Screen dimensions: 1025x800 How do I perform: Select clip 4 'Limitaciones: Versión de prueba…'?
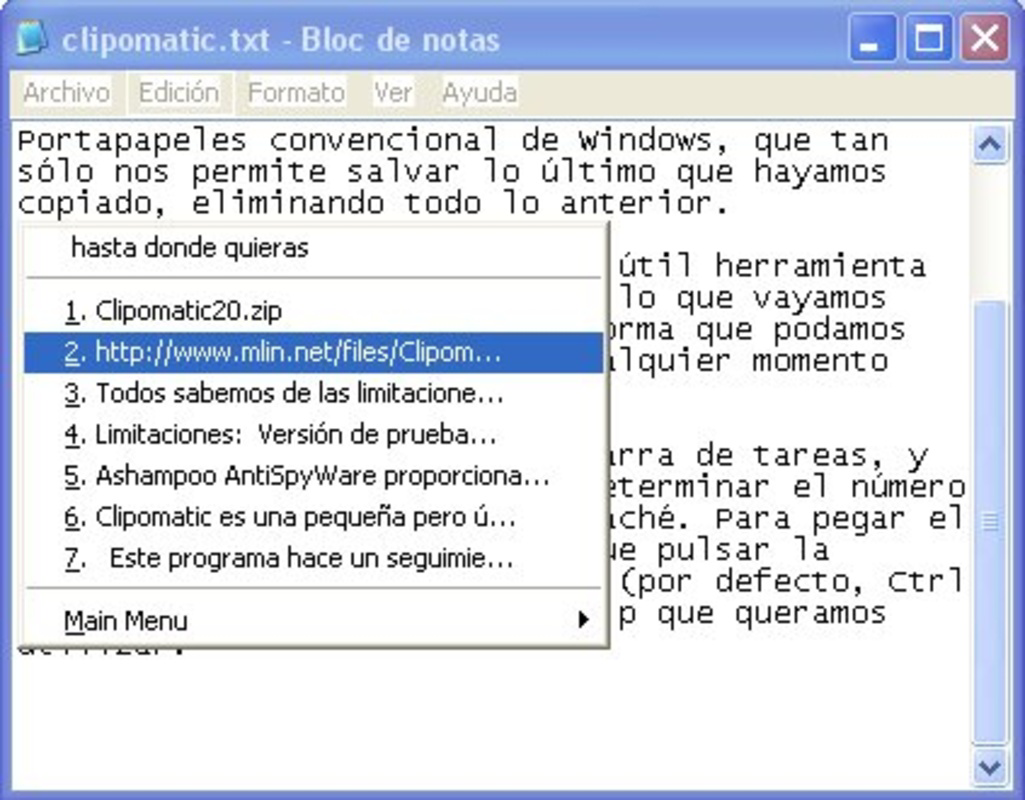pyautogui.click(x=312, y=435)
